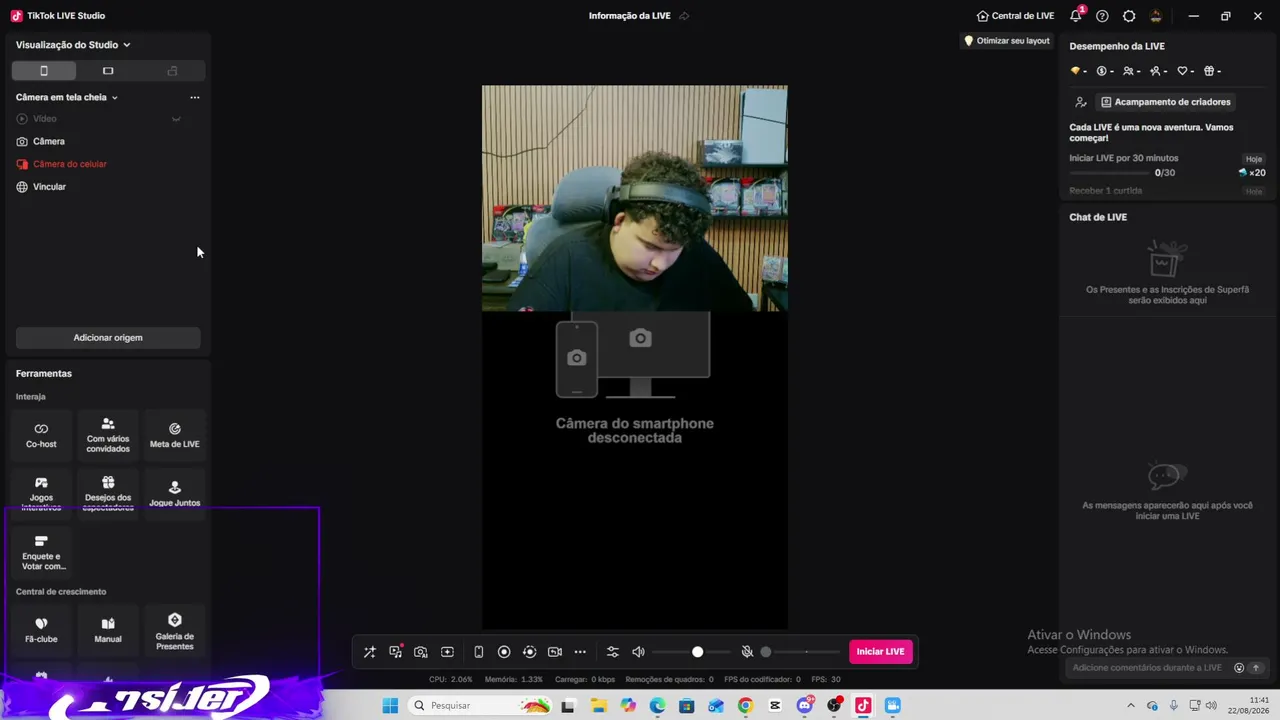Click the creator growth person icon

(x=1081, y=102)
